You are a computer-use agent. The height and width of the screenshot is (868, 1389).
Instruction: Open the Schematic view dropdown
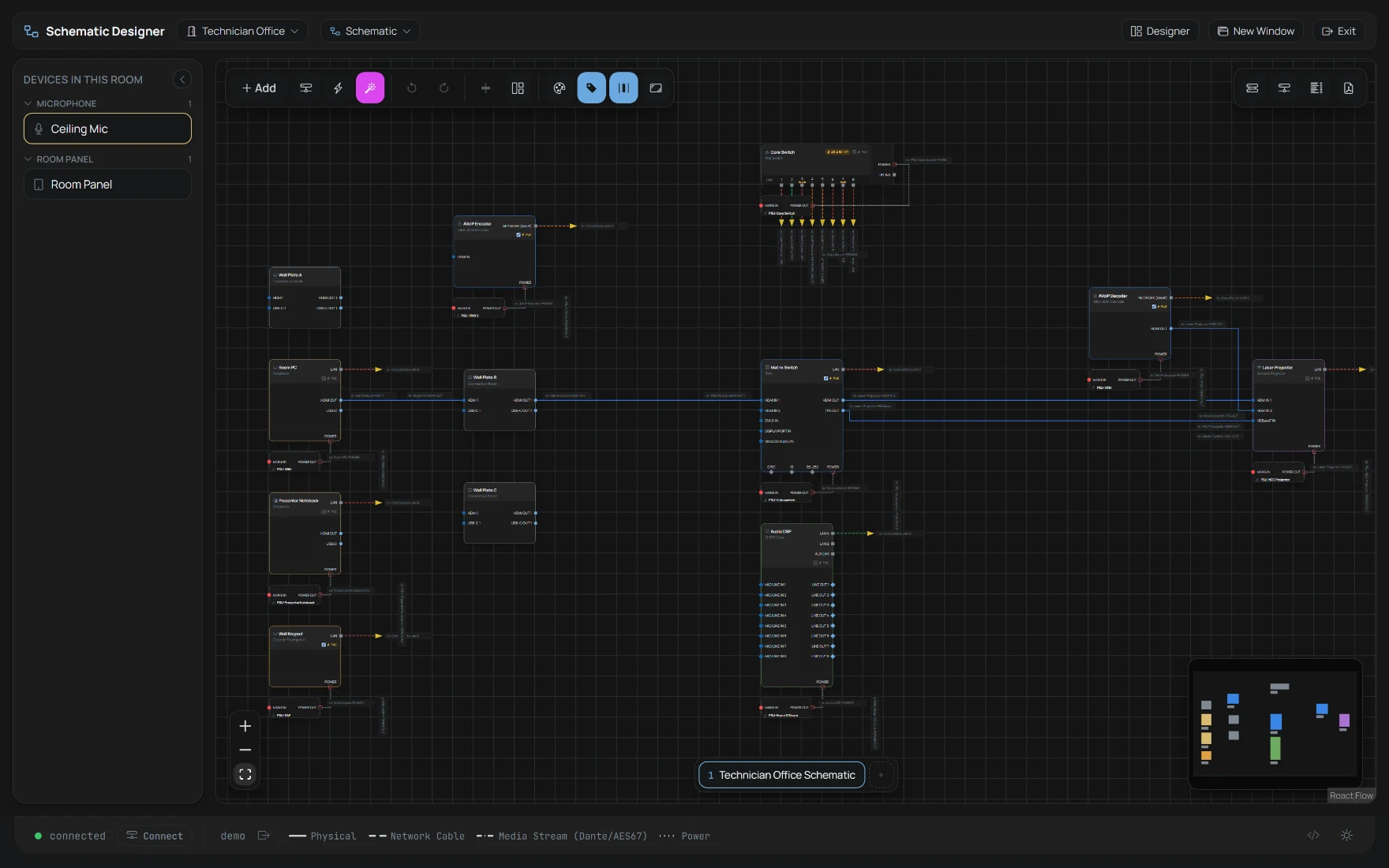[370, 32]
